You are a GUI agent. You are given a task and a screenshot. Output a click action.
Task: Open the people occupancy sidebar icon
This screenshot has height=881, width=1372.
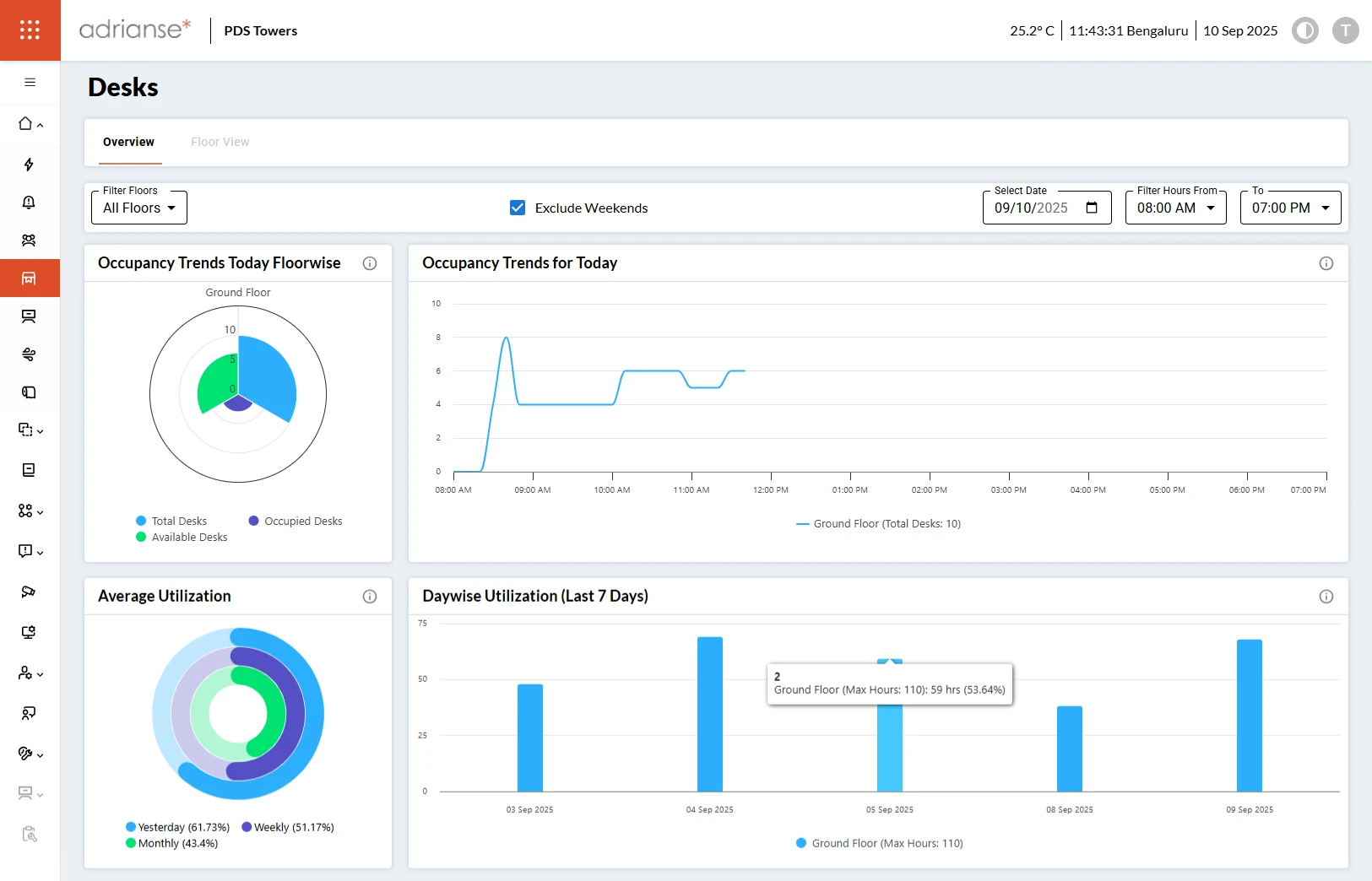pos(30,241)
